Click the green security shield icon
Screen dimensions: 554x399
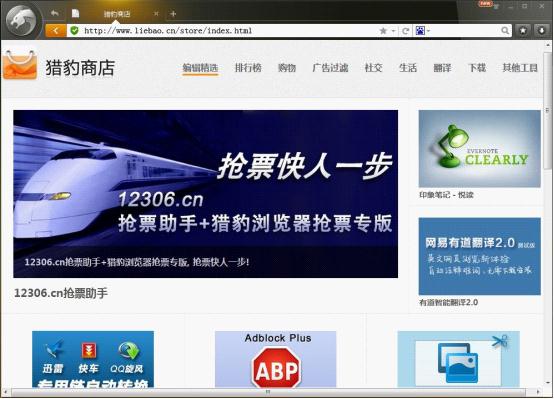point(74,31)
